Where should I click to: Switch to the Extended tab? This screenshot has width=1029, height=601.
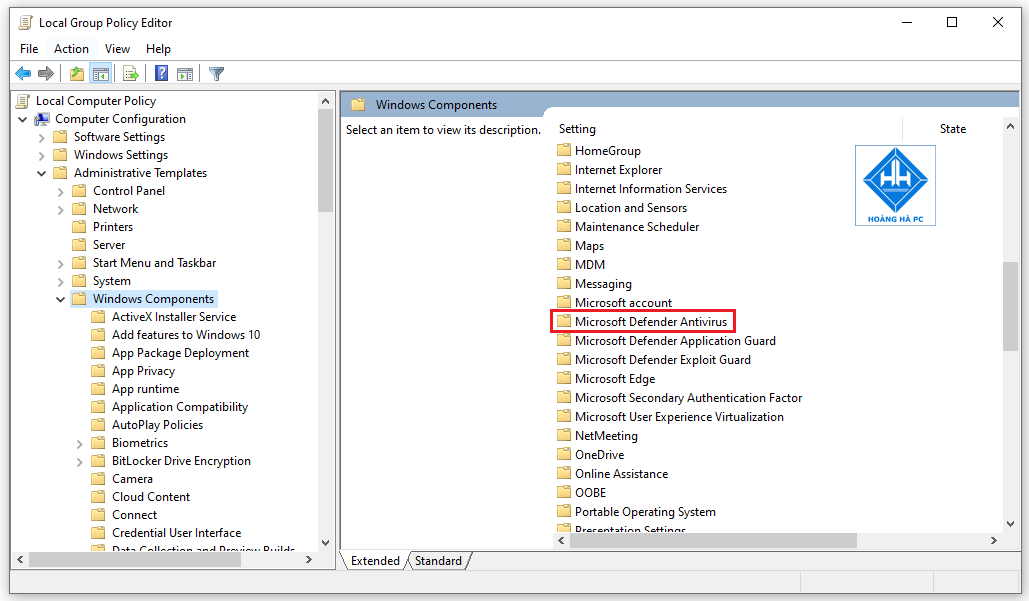pos(375,561)
